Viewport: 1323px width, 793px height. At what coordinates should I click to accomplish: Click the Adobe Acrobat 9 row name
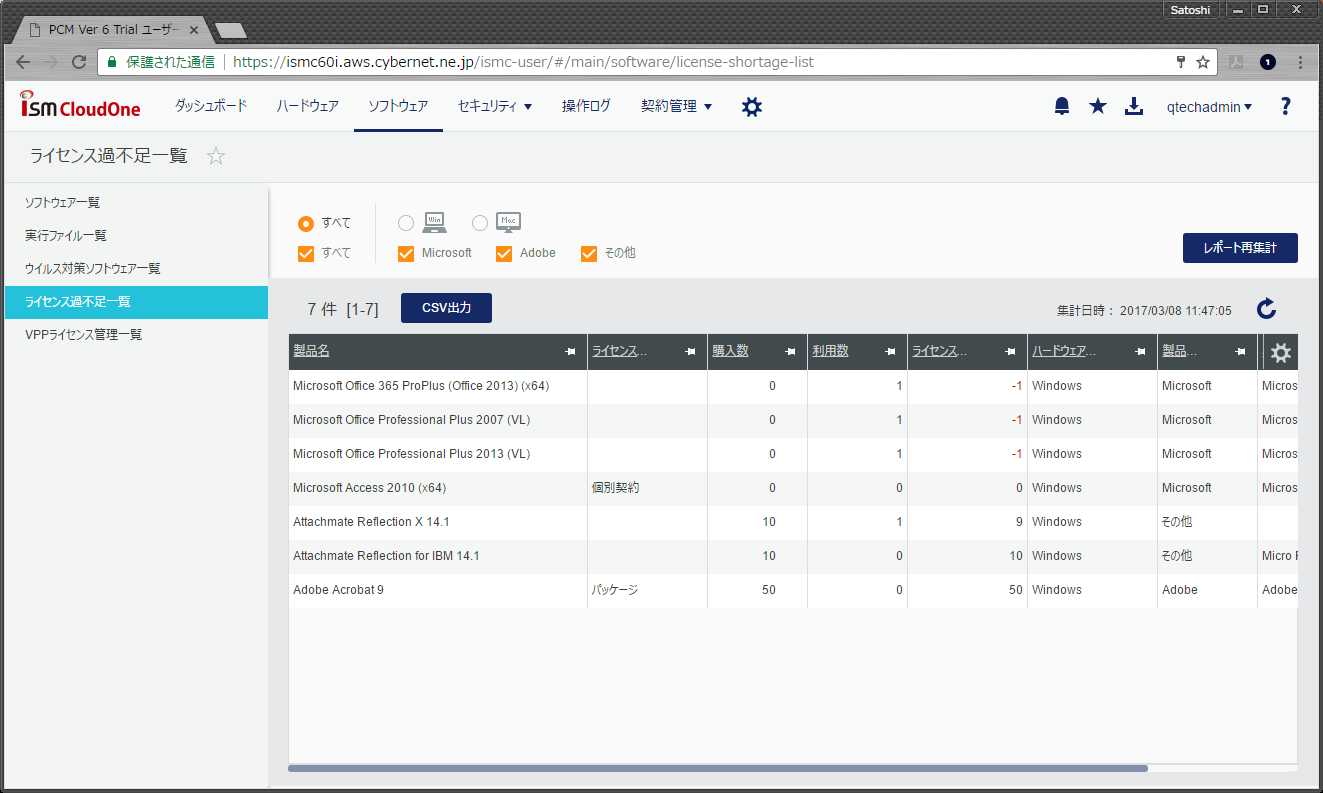(338, 590)
